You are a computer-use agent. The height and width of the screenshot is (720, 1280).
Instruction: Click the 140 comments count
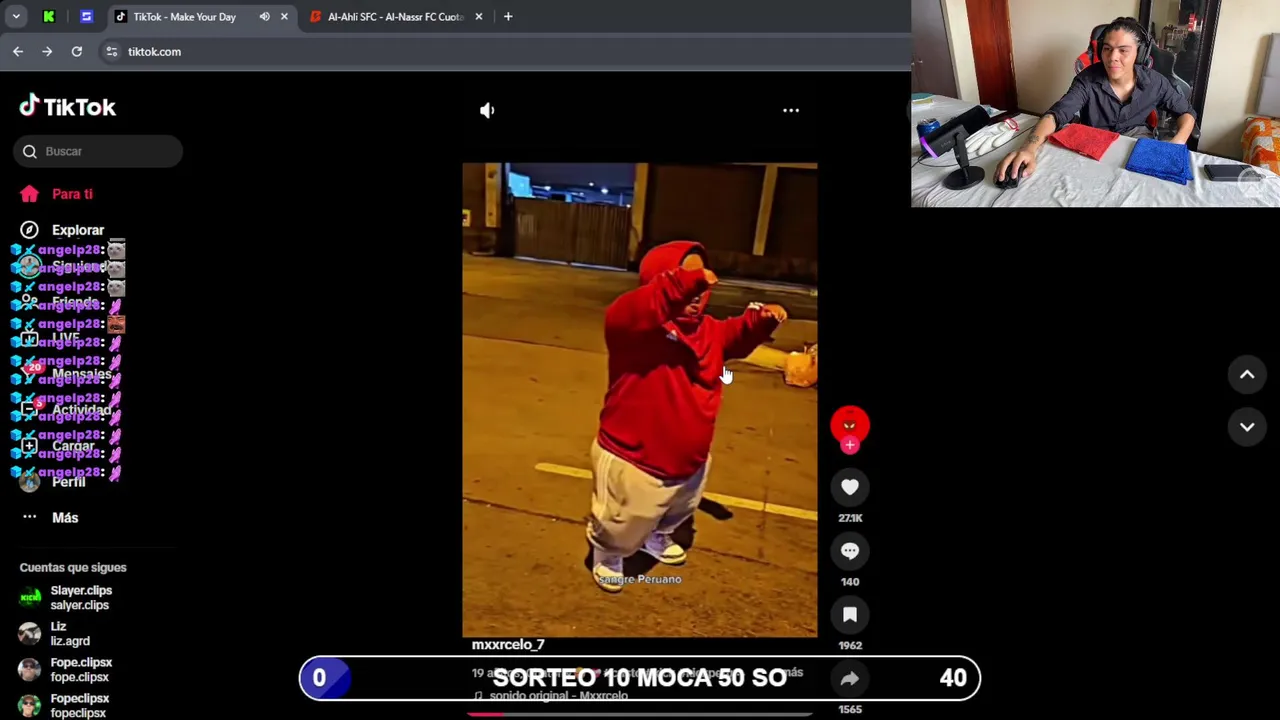click(x=850, y=582)
